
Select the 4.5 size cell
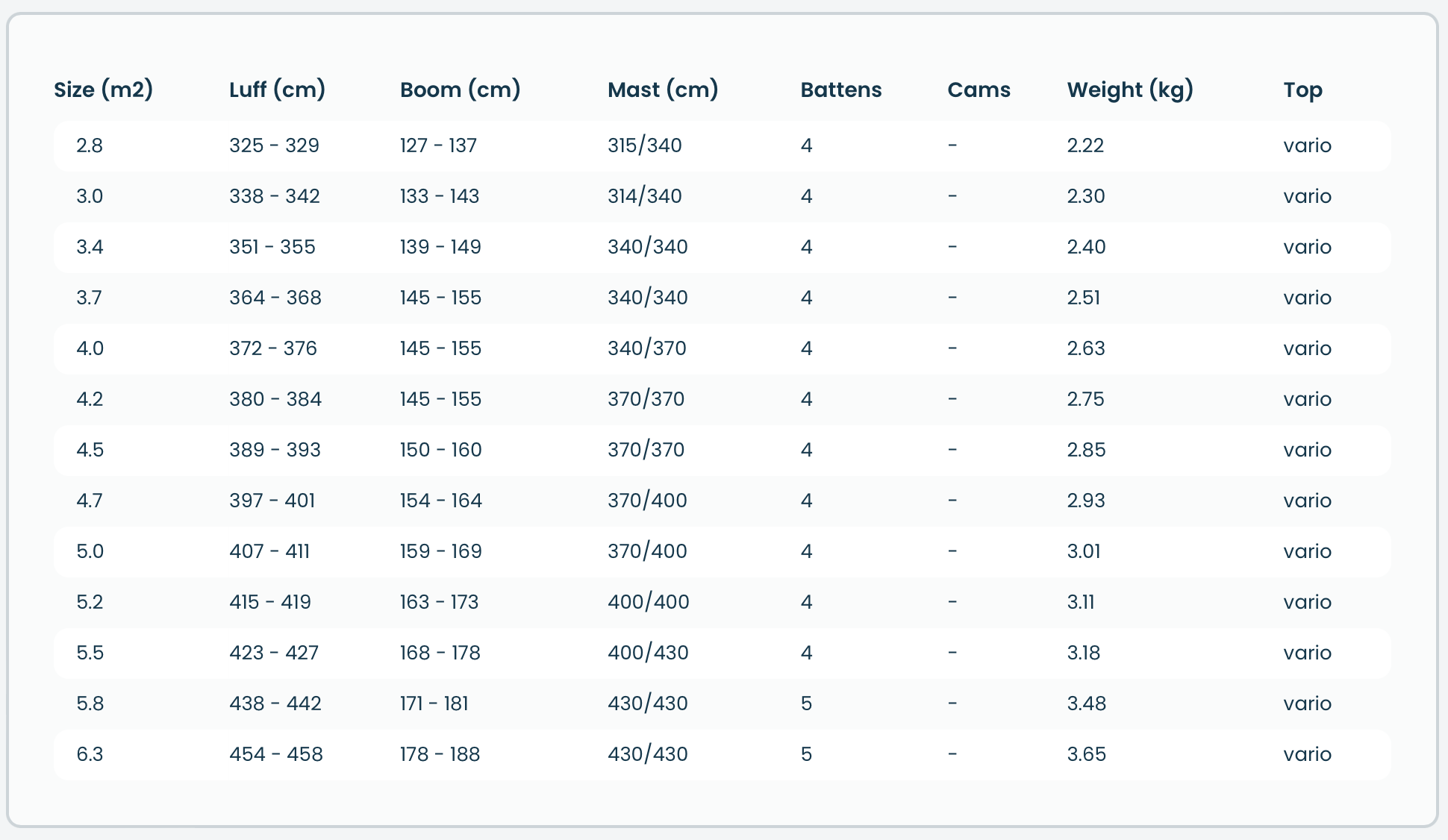(90, 450)
